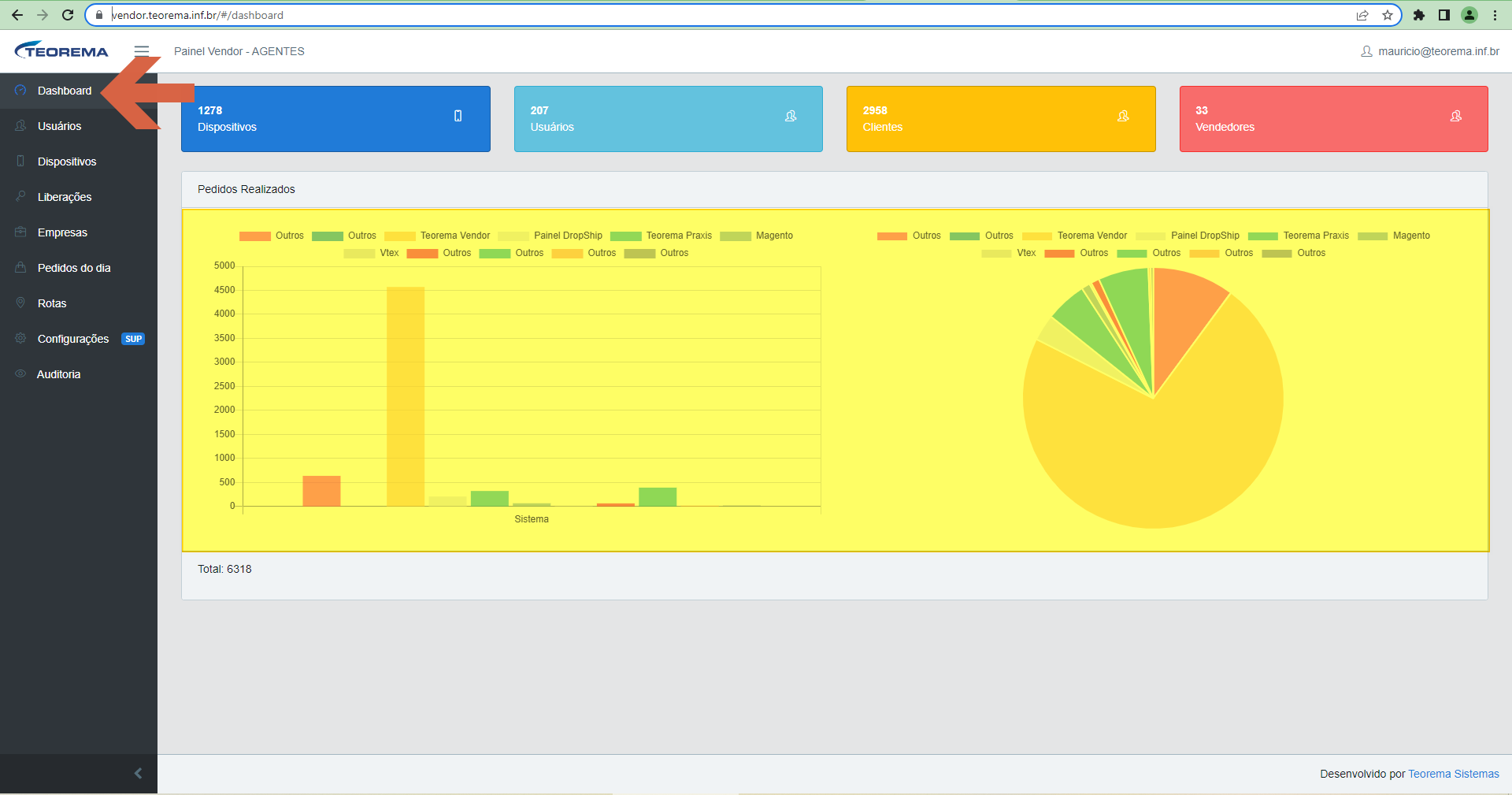Toggle Teorema Vendor legend in pie chart

(x=1075, y=236)
